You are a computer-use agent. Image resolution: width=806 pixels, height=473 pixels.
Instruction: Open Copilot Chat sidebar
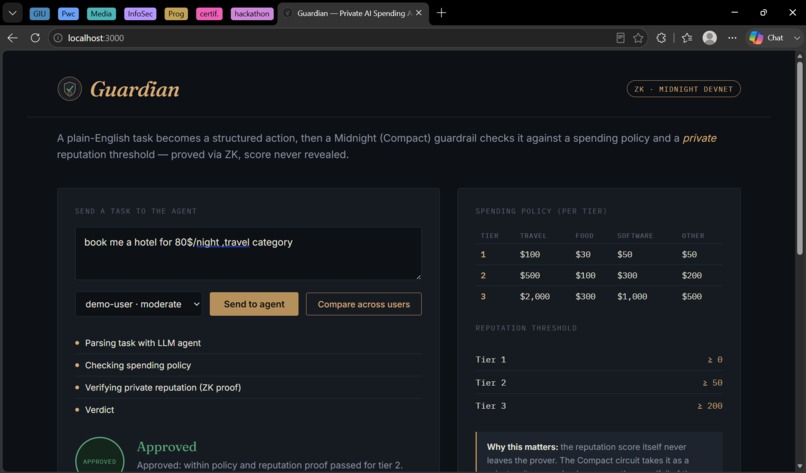pos(766,38)
